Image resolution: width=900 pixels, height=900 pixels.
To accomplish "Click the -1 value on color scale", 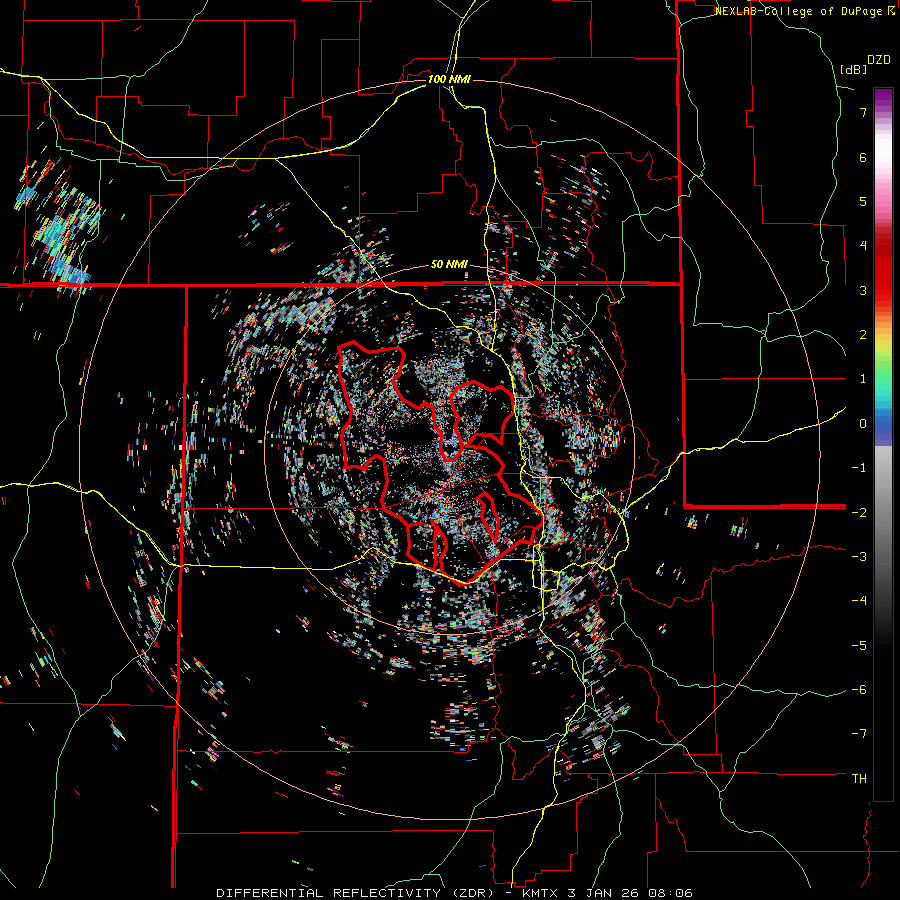I will point(859,468).
